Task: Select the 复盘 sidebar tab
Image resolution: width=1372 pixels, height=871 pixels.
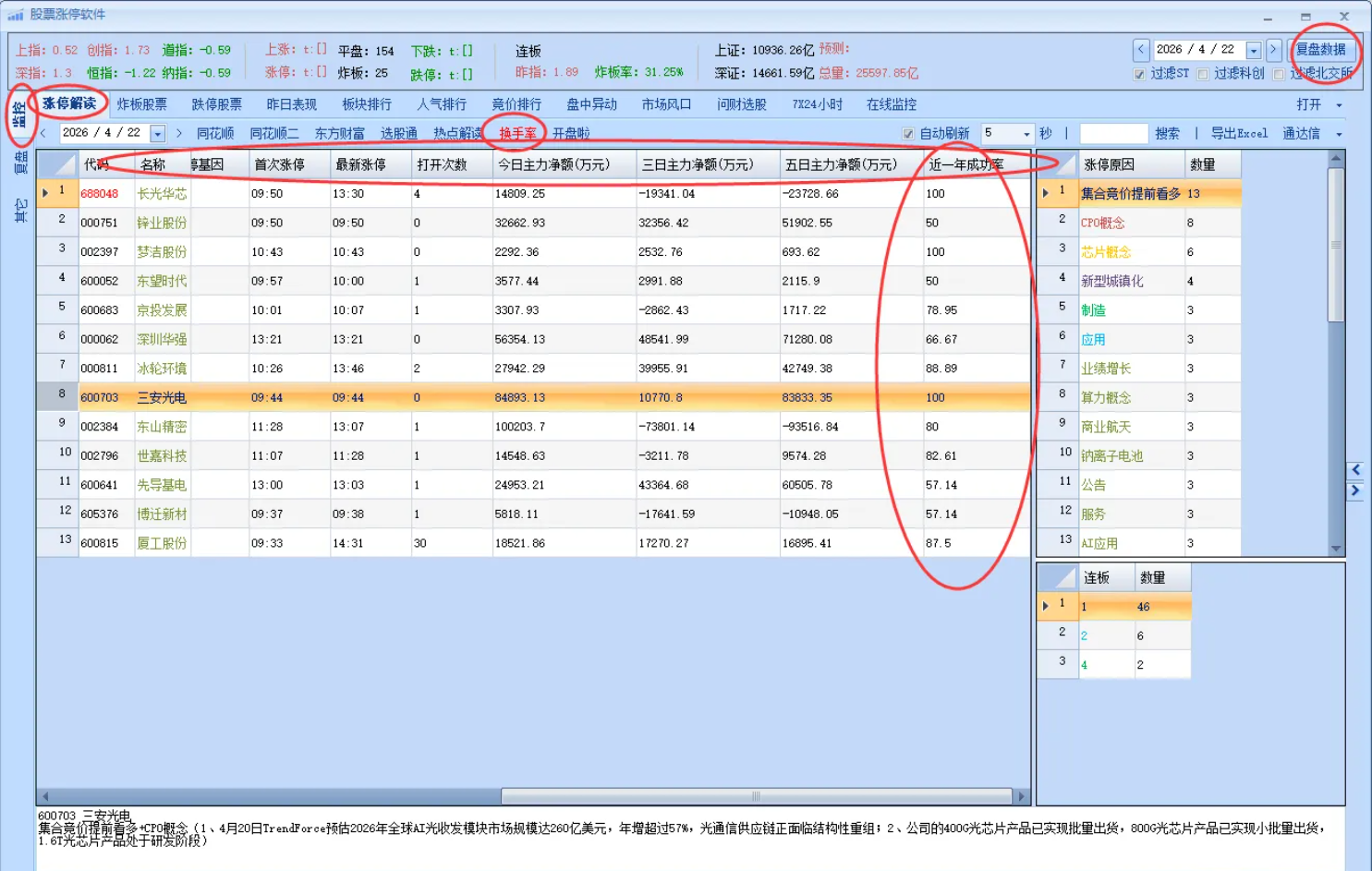Action: coord(20,163)
